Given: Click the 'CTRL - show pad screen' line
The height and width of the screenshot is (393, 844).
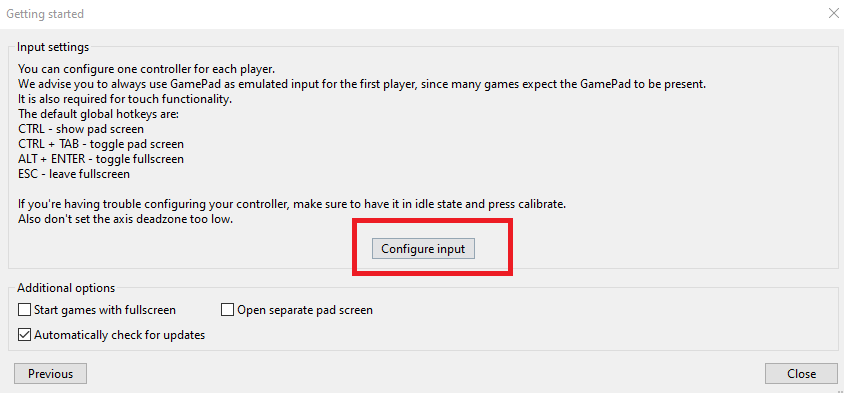Looking at the screenshot, I should coord(81,129).
